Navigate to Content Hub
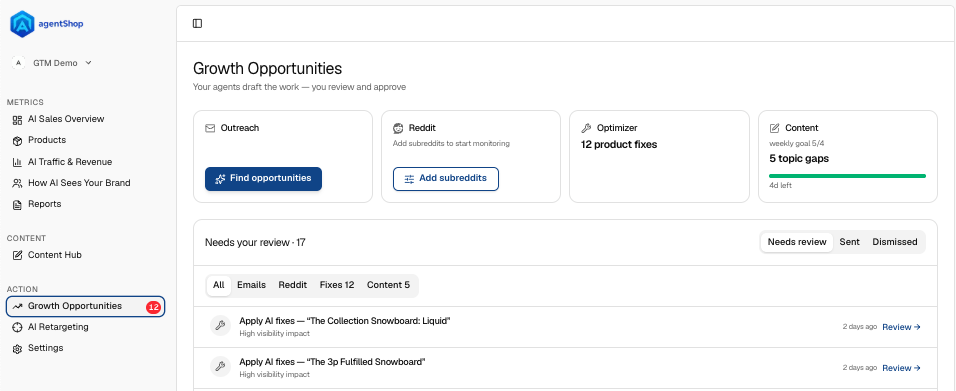 coord(55,254)
